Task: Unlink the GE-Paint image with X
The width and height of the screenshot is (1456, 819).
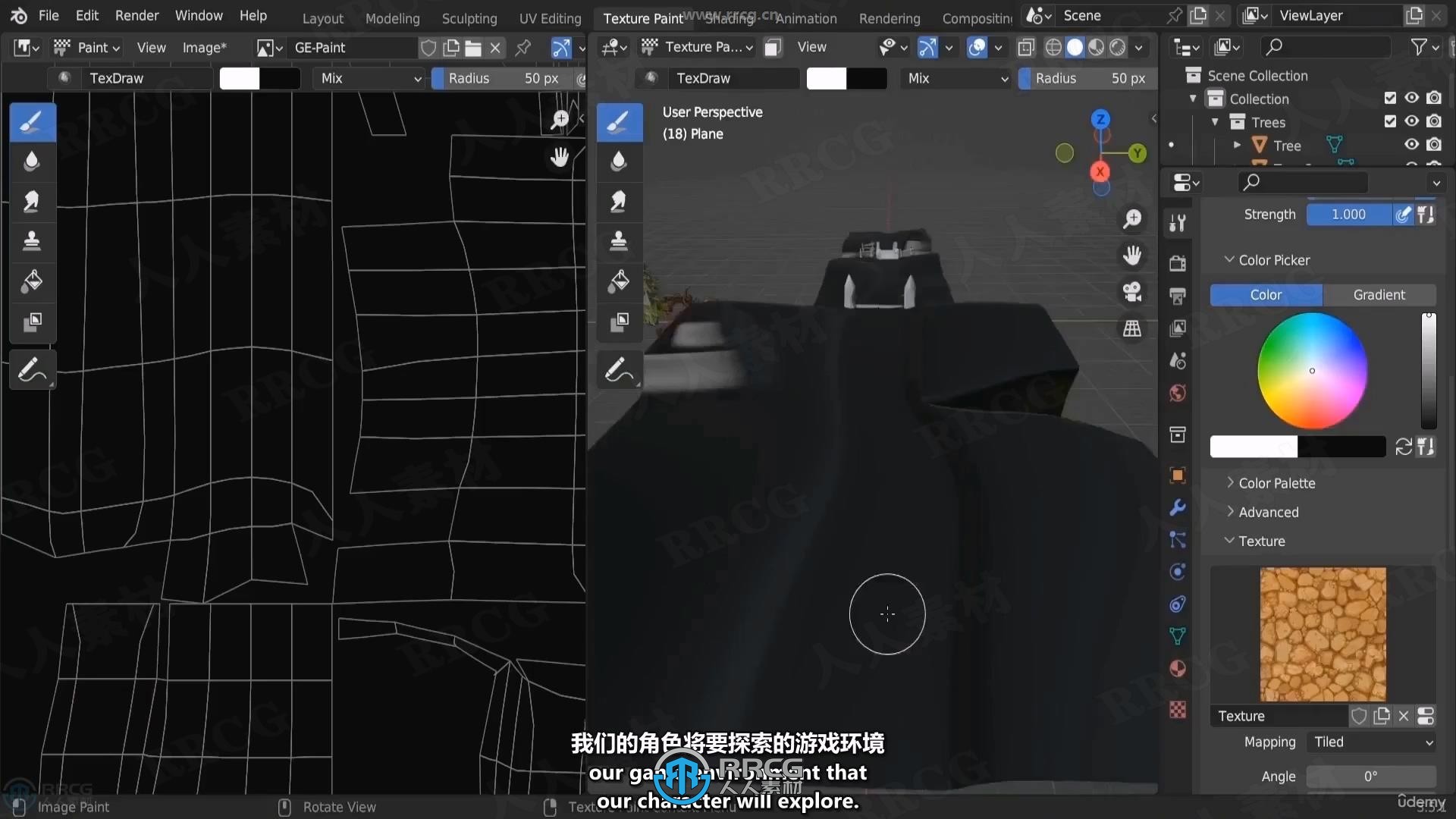Action: click(x=495, y=49)
